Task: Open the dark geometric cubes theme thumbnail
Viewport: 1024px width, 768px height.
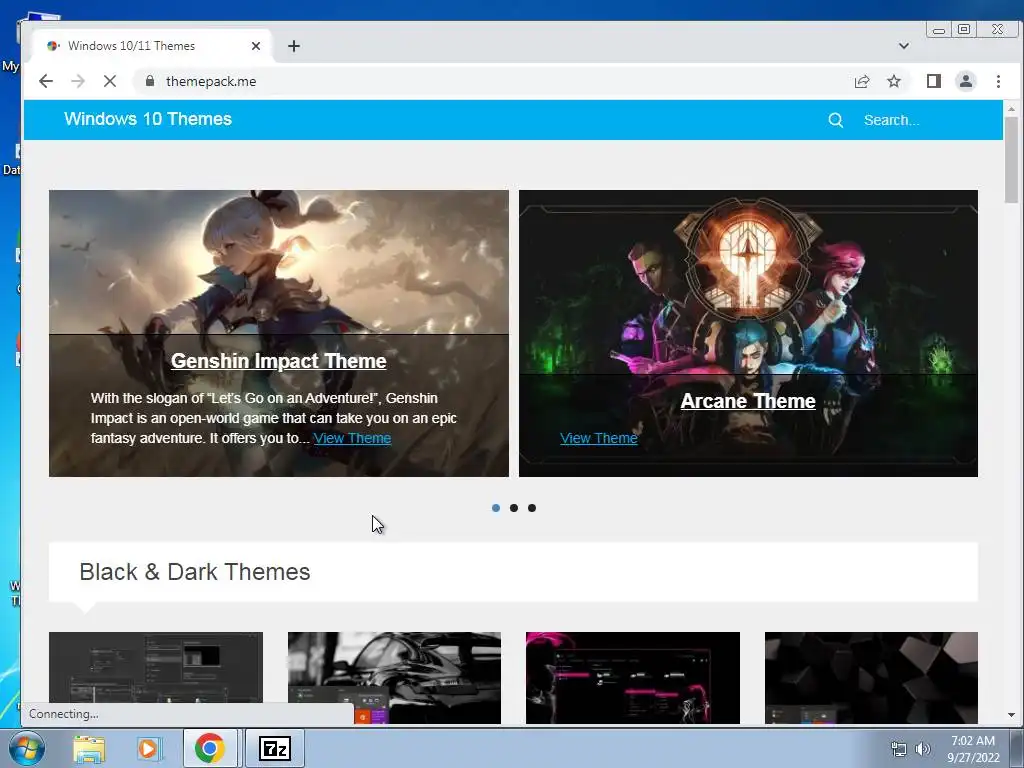Action: tap(871, 677)
